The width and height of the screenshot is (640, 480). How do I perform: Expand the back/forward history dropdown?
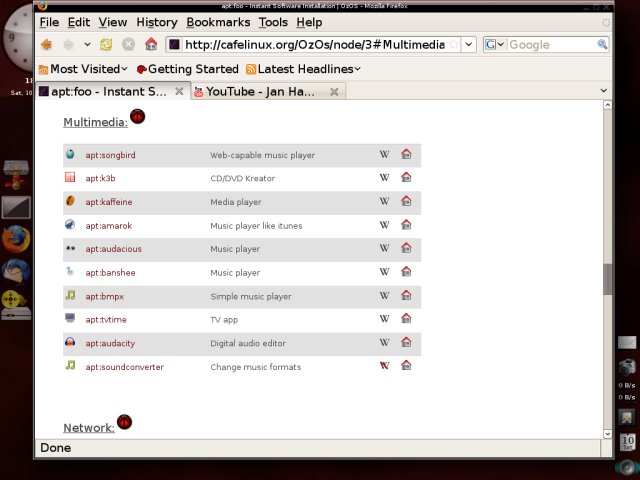(87, 44)
